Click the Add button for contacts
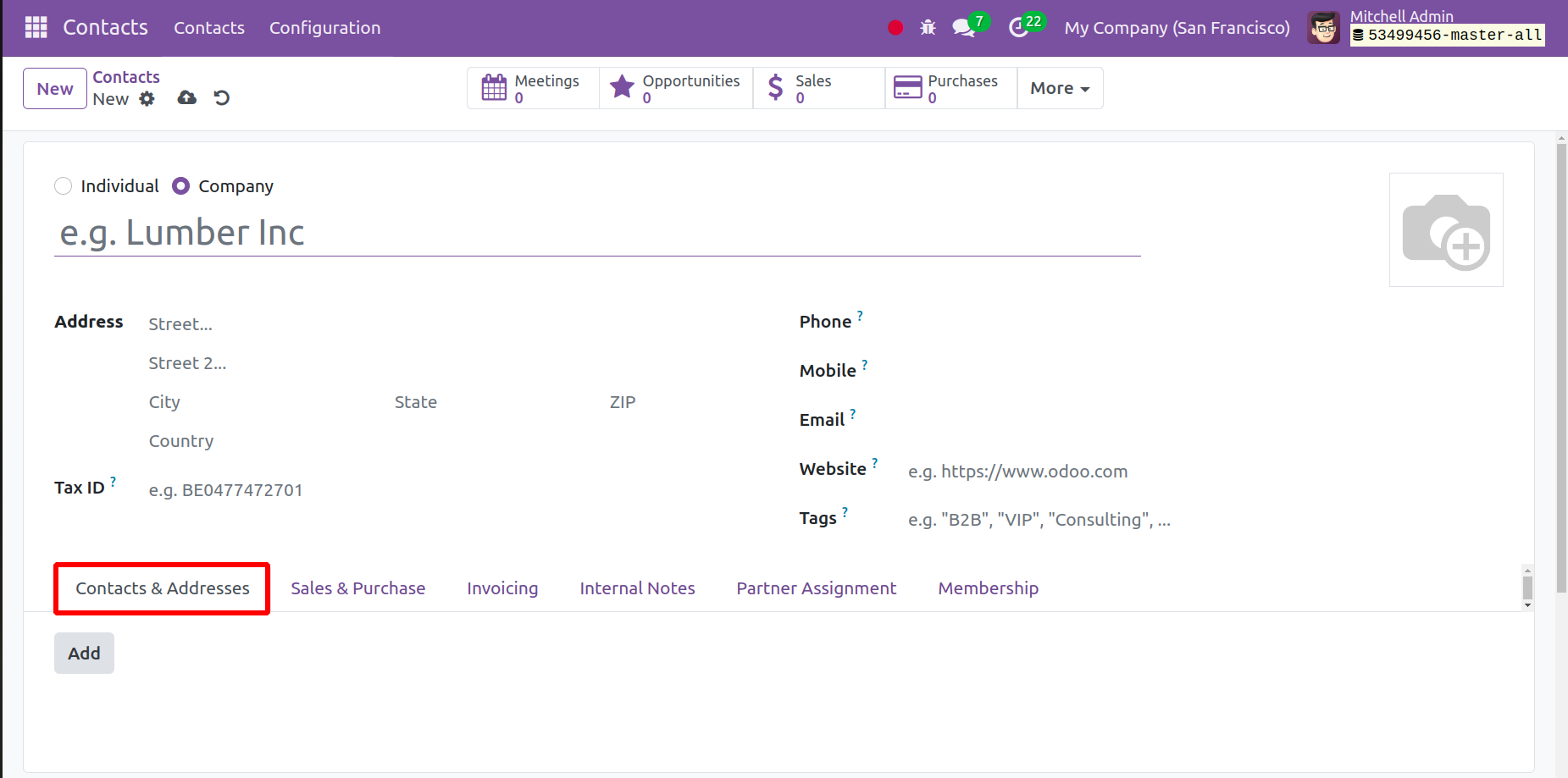Screen dimensions: 1568x778 point(84,654)
